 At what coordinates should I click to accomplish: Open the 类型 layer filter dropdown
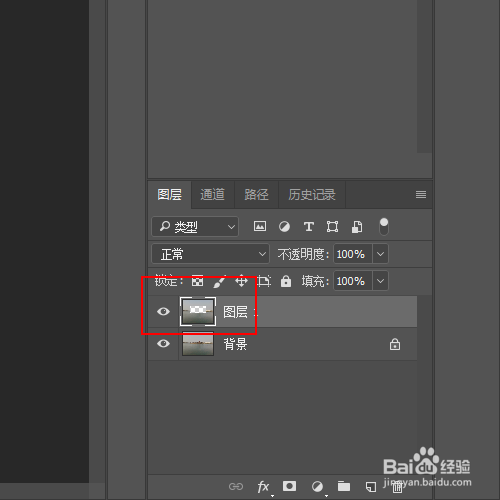tap(195, 227)
